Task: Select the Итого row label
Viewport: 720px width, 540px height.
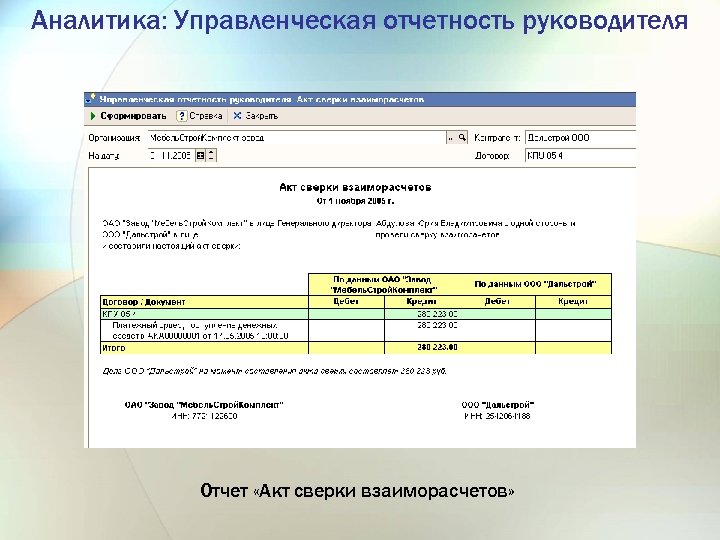Action: (113, 348)
